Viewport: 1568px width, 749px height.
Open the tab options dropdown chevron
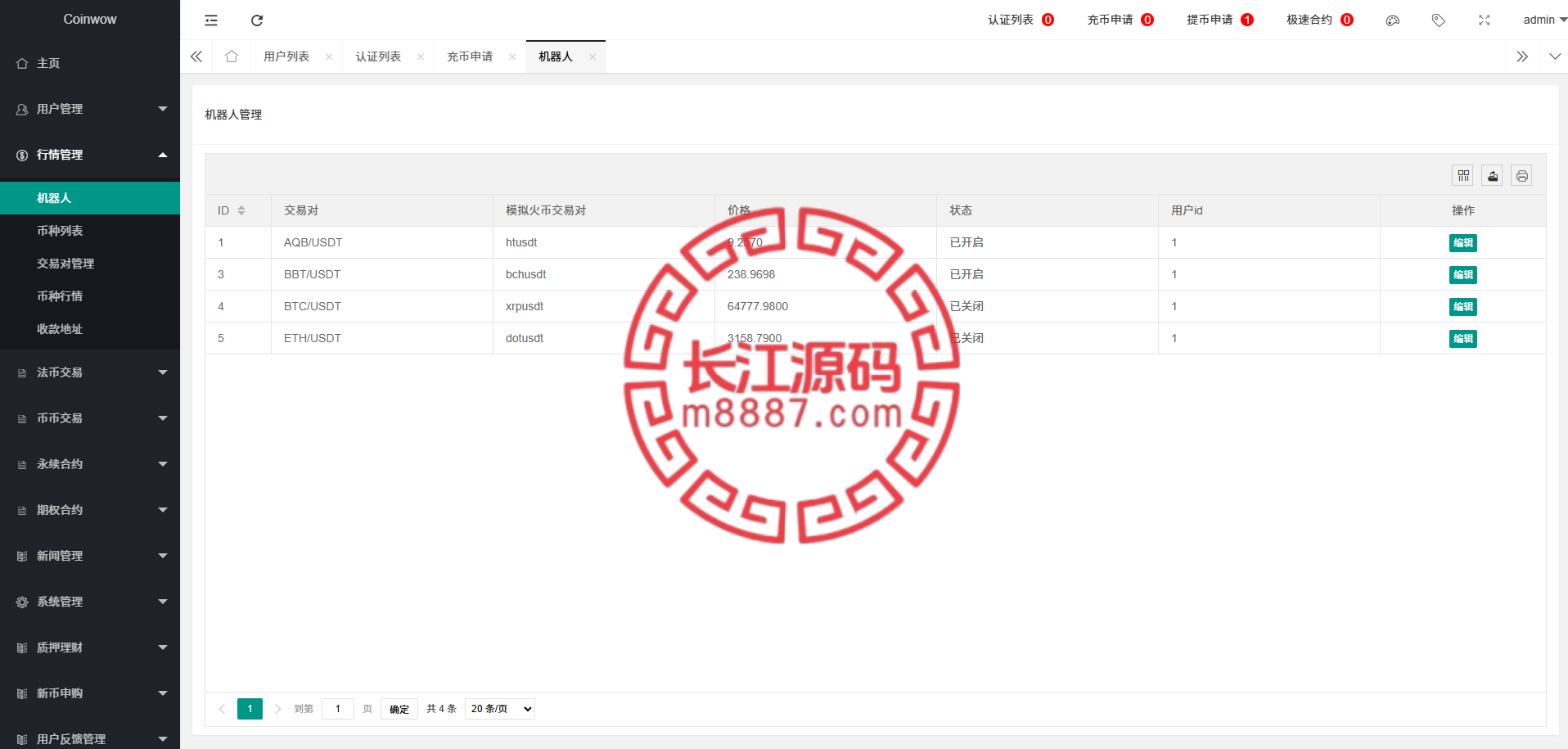(1555, 56)
